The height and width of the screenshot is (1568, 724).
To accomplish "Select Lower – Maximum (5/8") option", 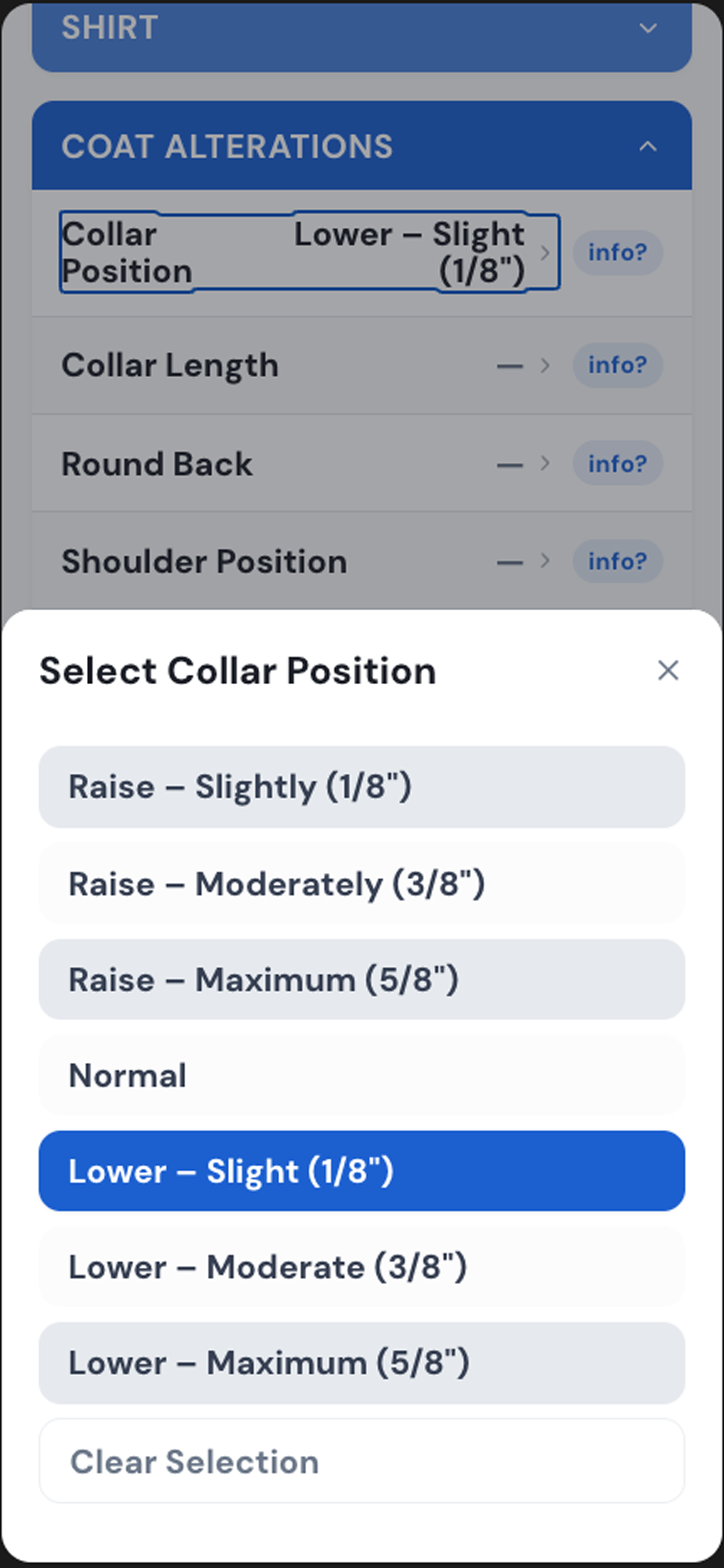I will [x=362, y=1363].
